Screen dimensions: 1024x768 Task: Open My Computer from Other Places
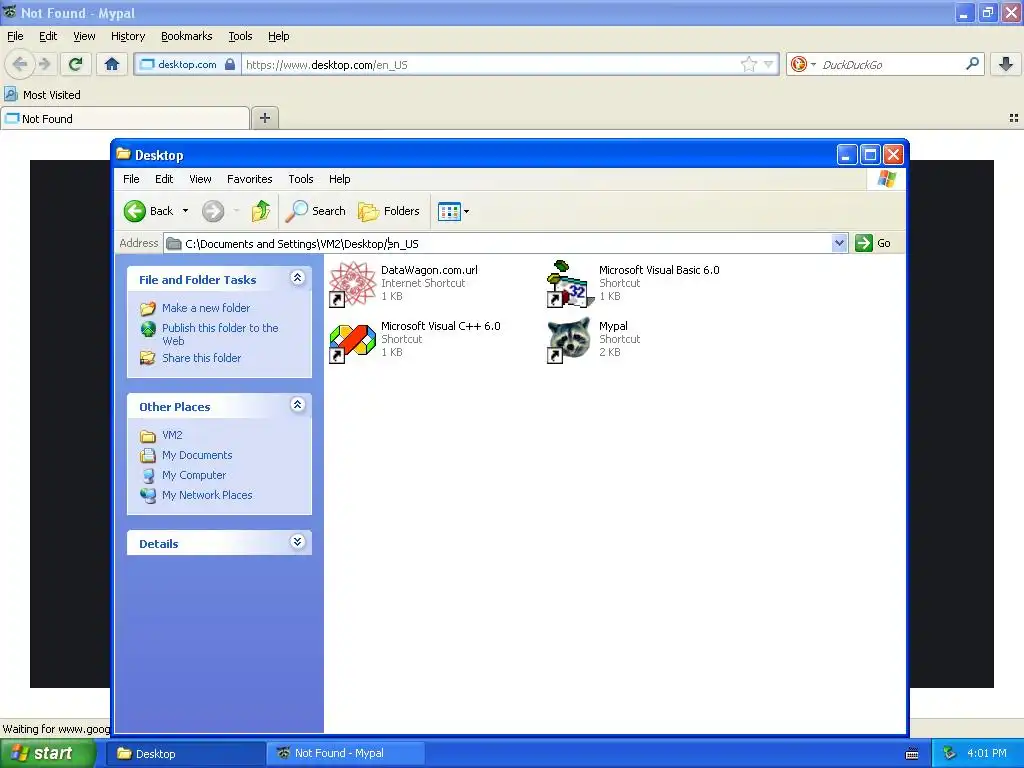194,475
